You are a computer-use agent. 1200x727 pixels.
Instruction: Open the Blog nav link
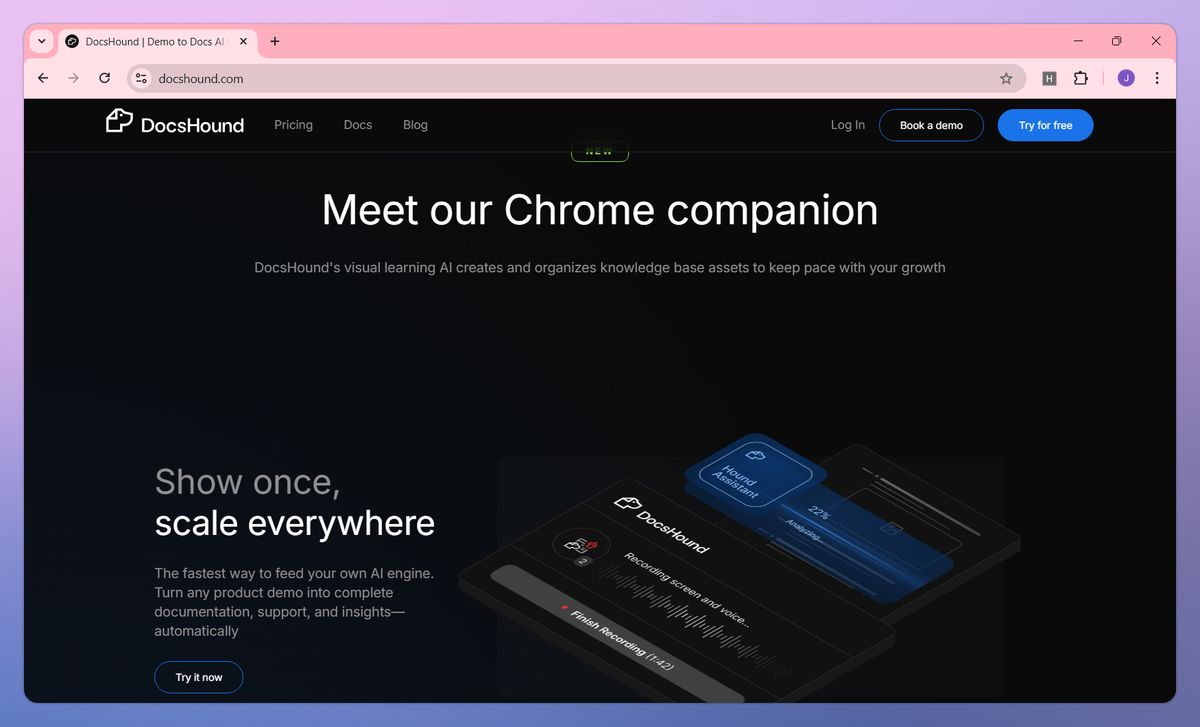pos(415,125)
